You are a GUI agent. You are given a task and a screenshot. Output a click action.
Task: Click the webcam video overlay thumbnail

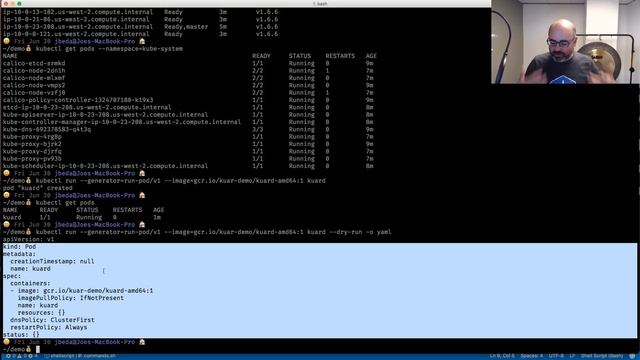[x=565, y=42]
